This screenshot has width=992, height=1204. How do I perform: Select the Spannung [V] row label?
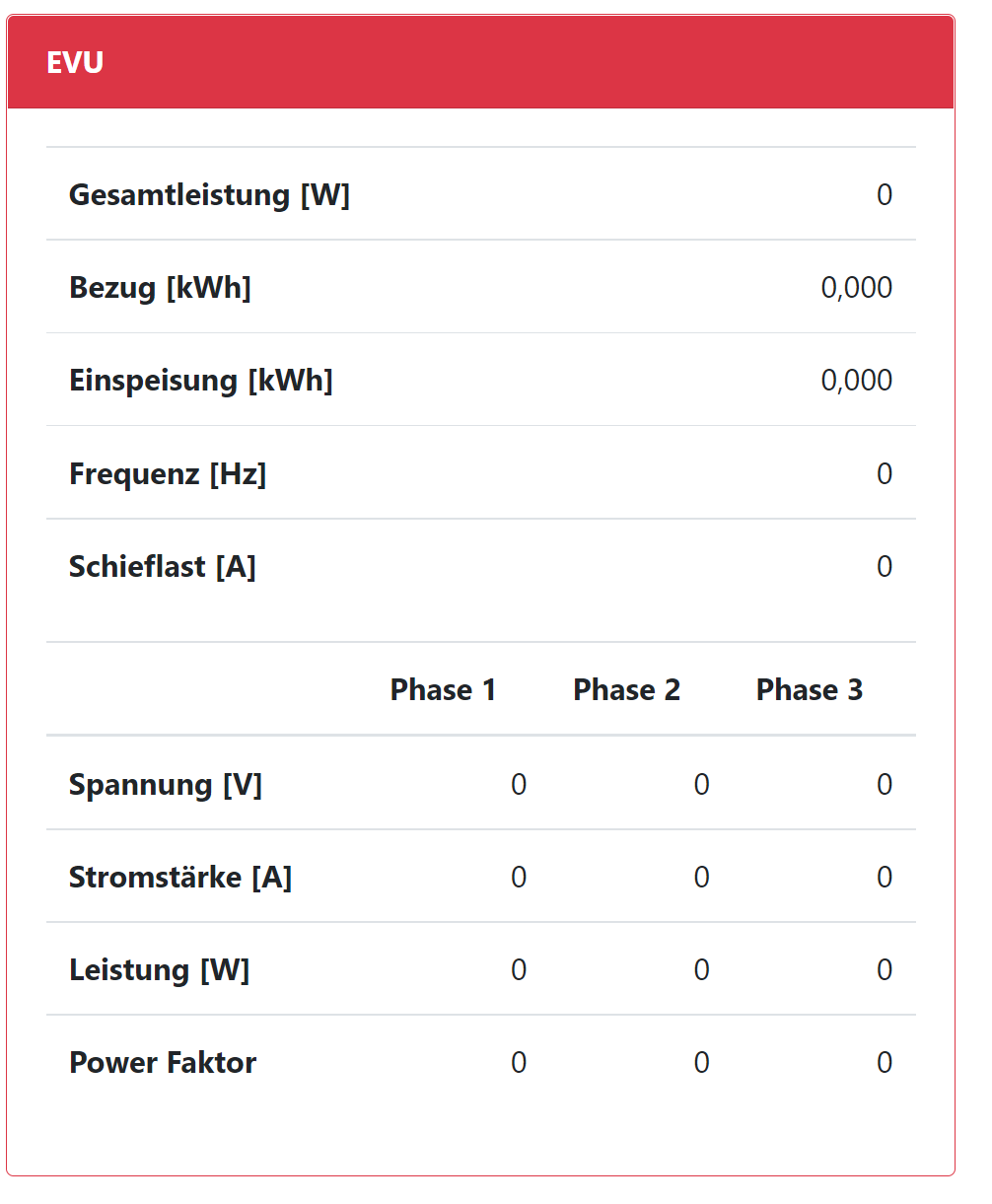tap(166, 785)
